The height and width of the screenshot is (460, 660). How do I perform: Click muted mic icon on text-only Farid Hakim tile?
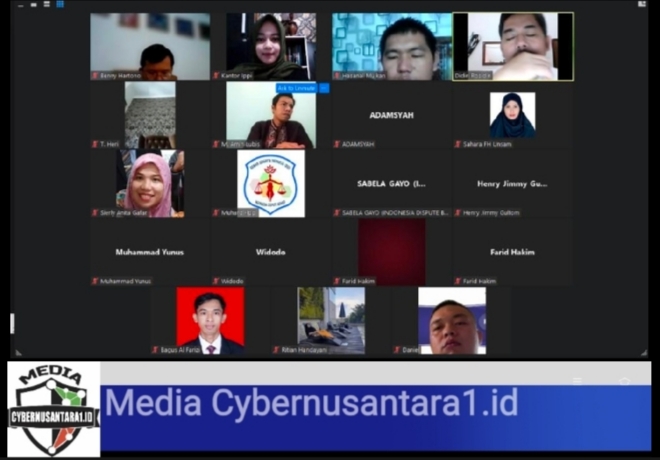[x=458, y=281]
